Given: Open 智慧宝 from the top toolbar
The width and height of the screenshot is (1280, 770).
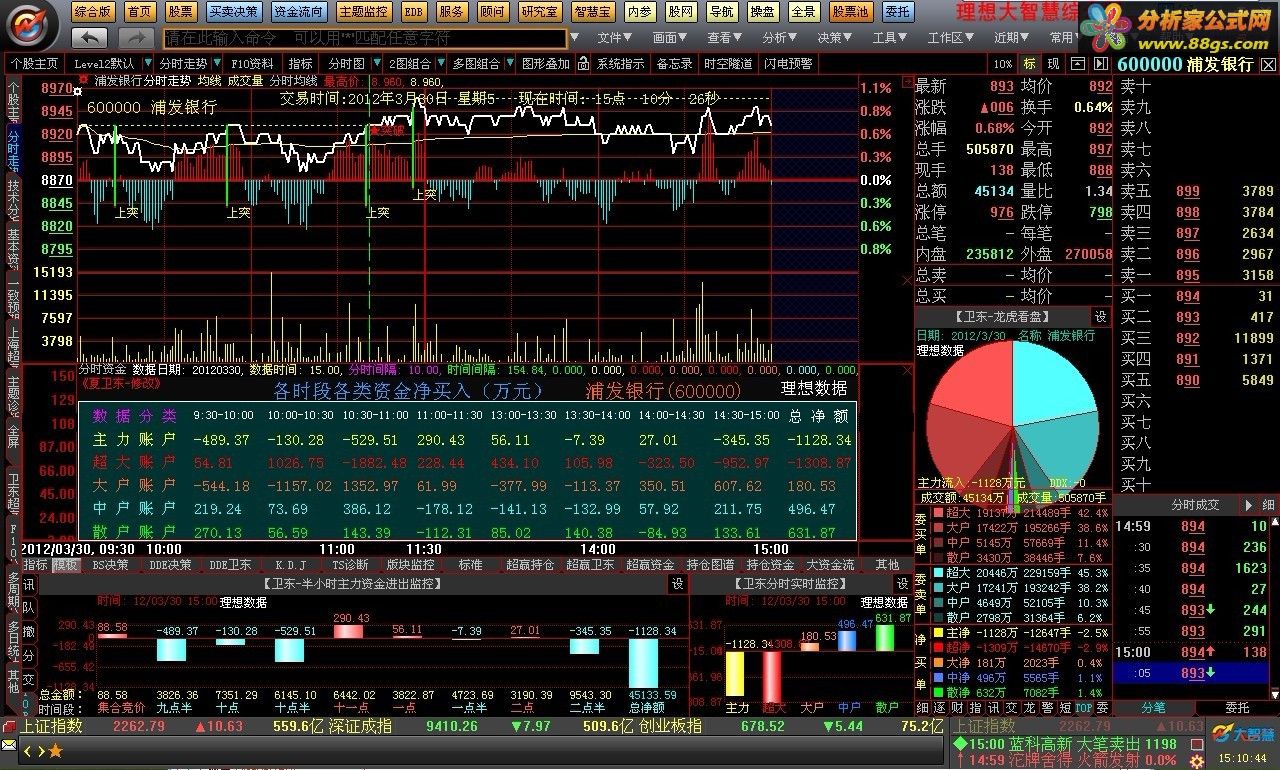Looking at the screenshot, I should point(593,12).
